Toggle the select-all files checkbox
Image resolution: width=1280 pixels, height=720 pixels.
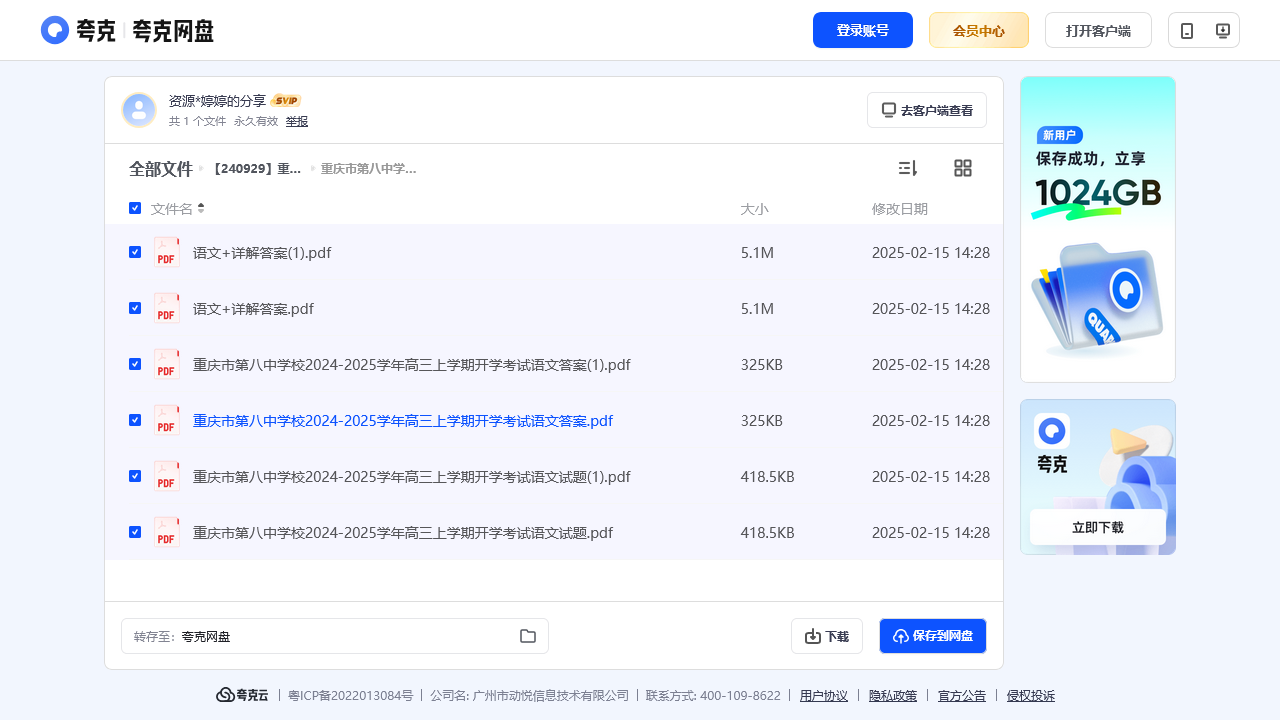(135, 208)
